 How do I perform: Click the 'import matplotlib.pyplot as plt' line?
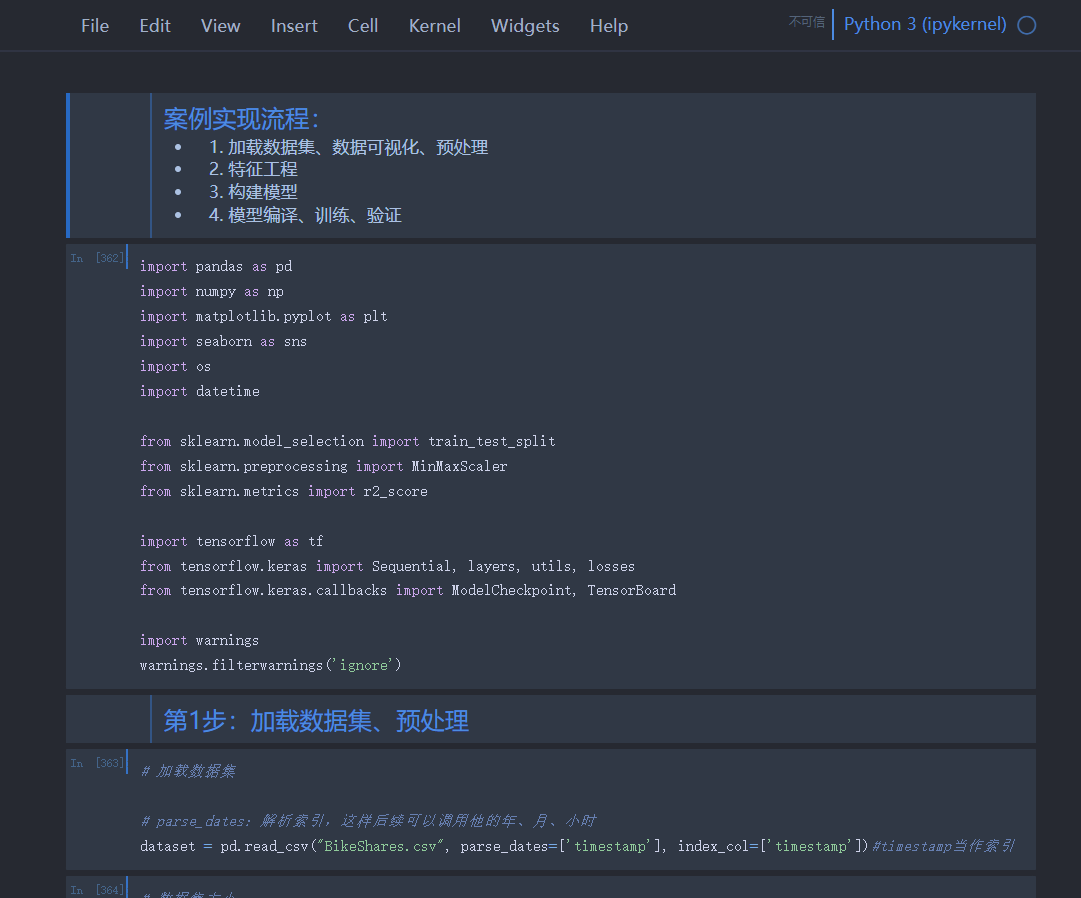[x=263, y=316]
